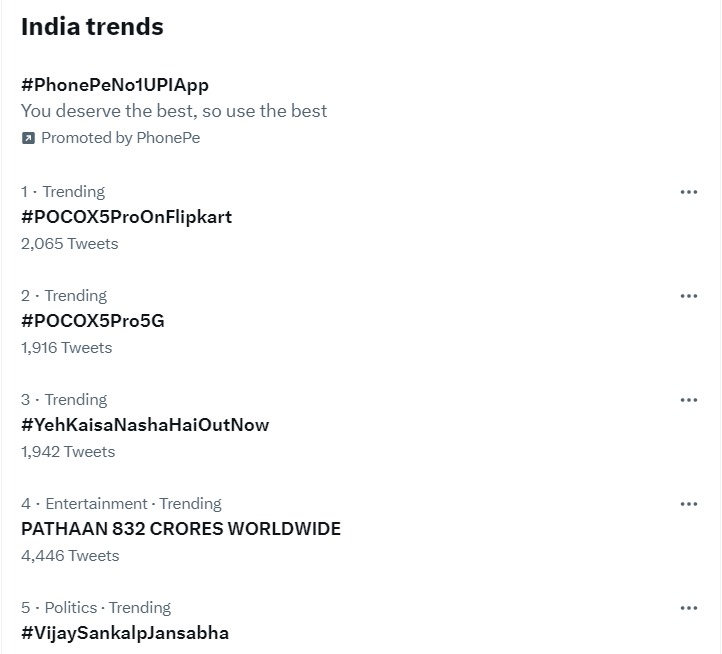Image resolution: width=722 pixels, height=654 pixels.
Task: Click the 'Promoted by PhonePe' label
Action: (121, 138)
